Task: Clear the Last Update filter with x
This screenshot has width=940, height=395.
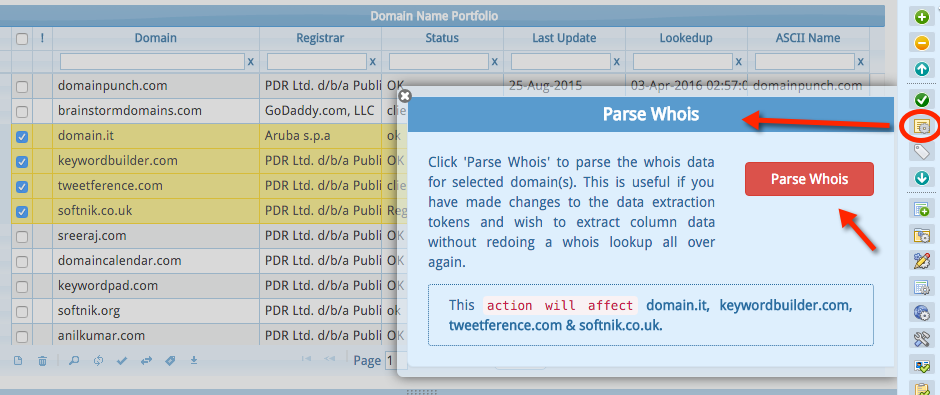Action: point(616,61)
